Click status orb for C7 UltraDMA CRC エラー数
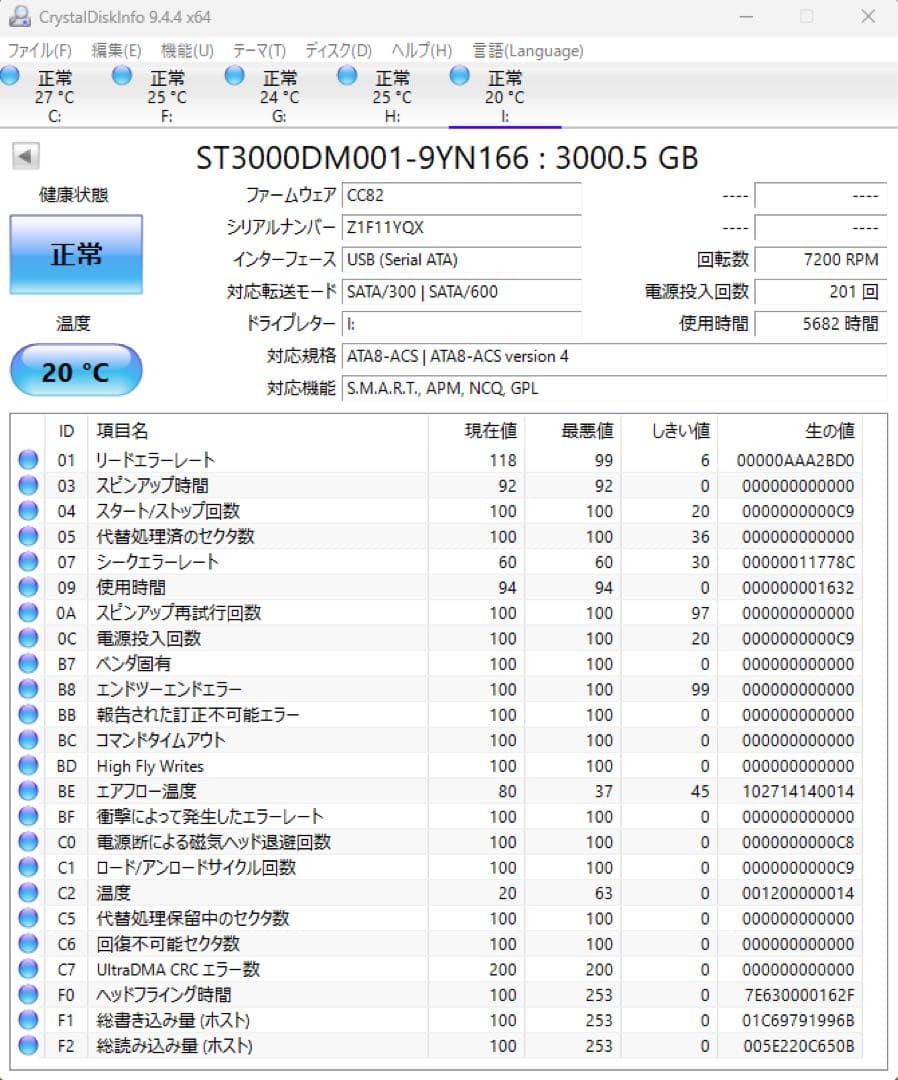Viewport: 898px width, 1080px height. (x=28, y=969)
